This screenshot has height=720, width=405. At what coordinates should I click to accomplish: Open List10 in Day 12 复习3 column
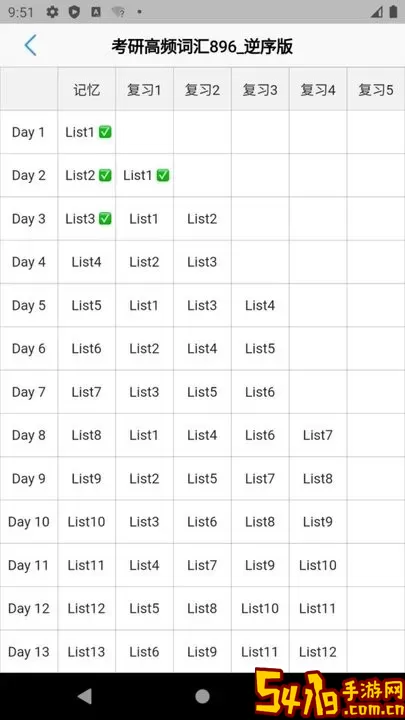(x=260, y=608)
